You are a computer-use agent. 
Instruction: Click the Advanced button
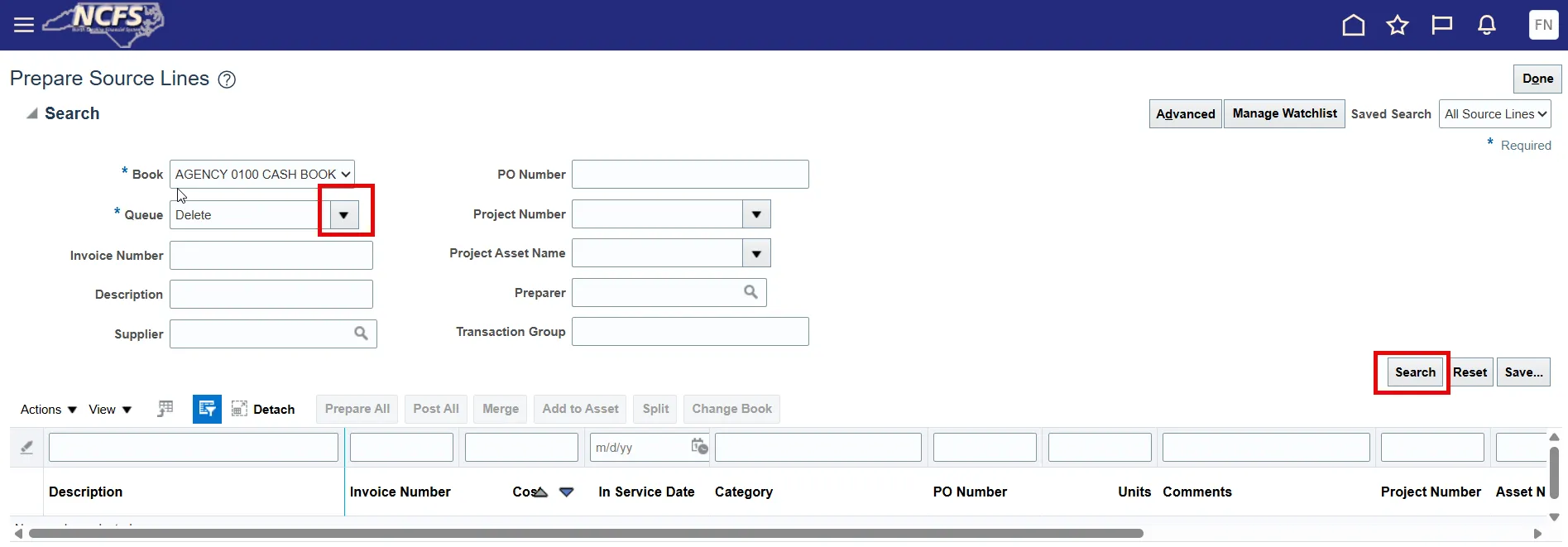click(1185, 114)
